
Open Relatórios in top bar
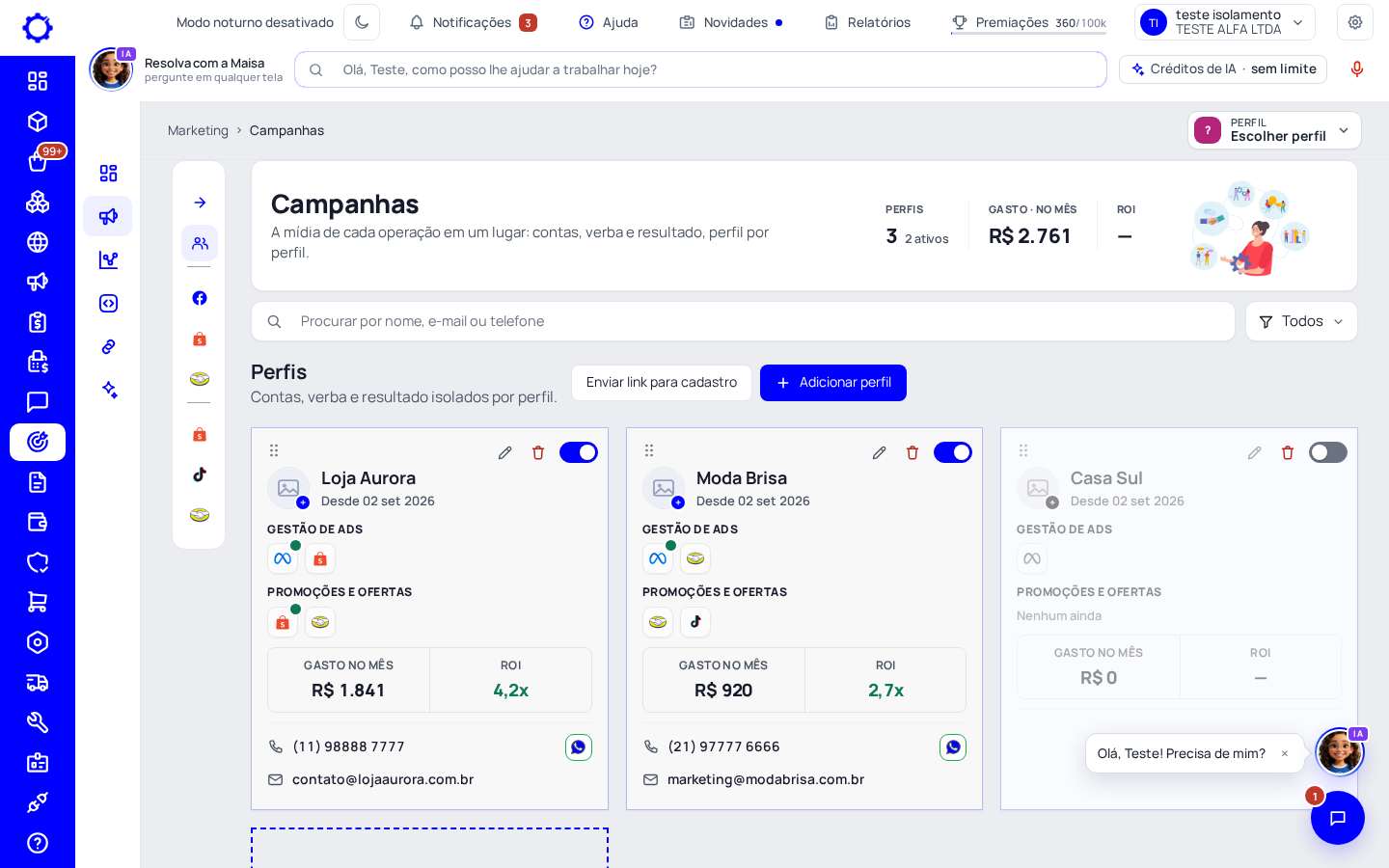867,22
